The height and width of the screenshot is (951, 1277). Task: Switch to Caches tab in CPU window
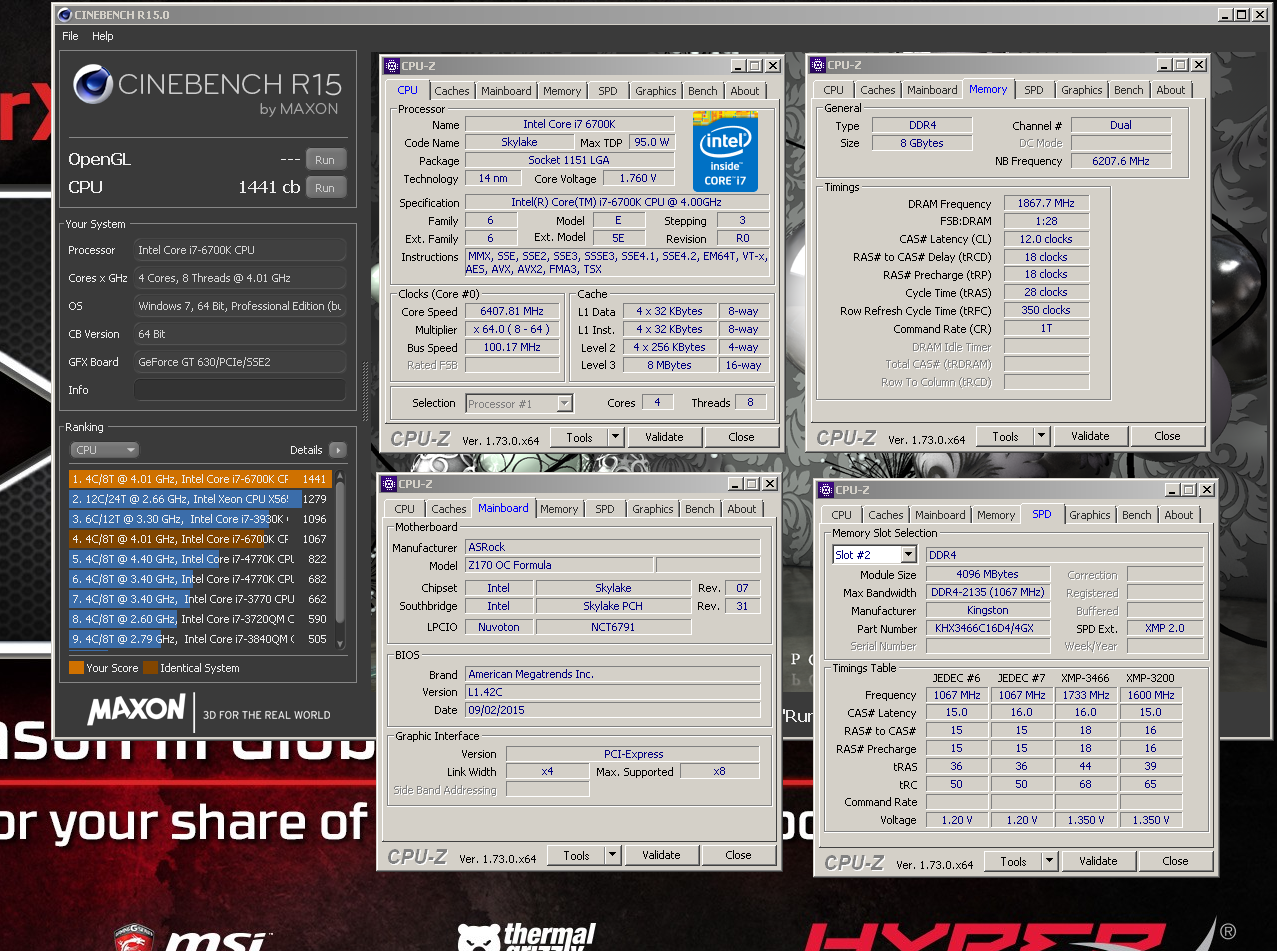(451, 91)
